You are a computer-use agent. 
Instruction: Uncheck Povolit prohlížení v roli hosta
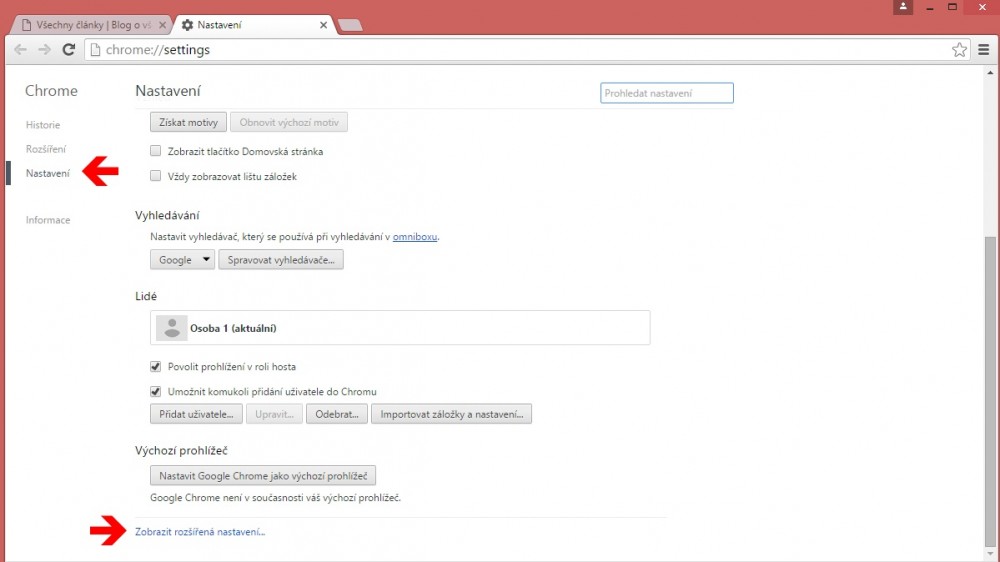155,366
